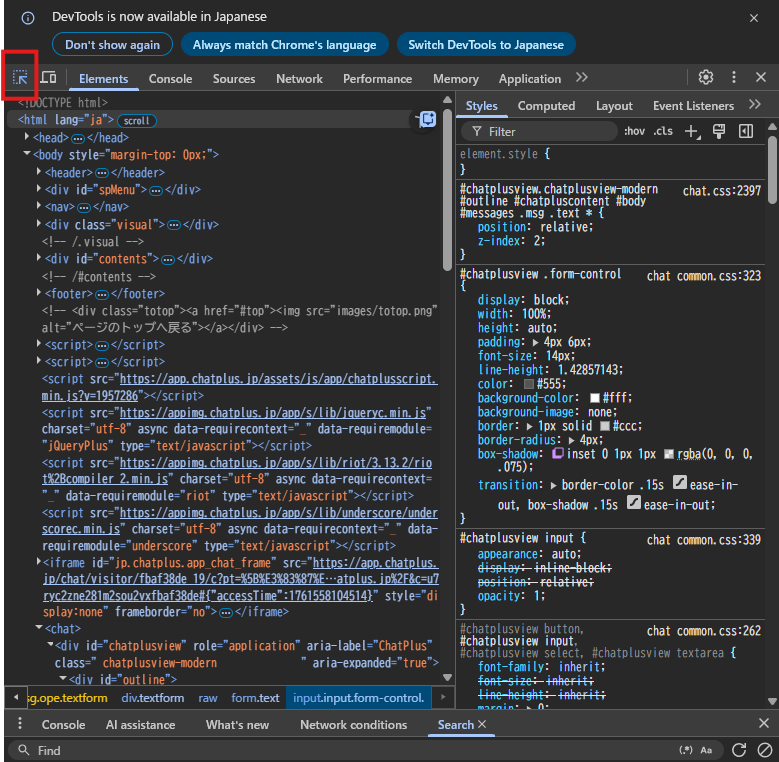779x762 pixels.
Task: Enable the regular expression search toggle
Action: [686, 750]
